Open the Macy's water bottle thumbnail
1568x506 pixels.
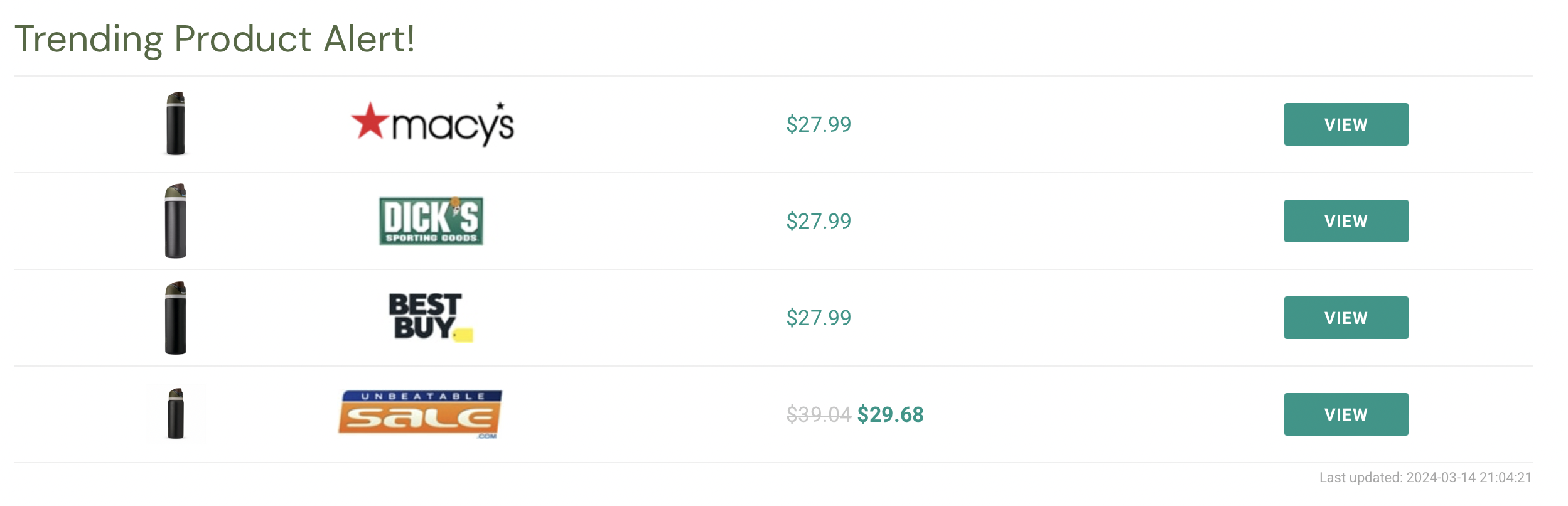[176, 124]
